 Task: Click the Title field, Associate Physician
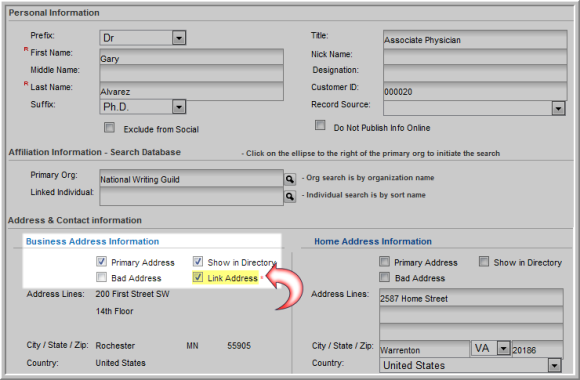pos(475,40)
